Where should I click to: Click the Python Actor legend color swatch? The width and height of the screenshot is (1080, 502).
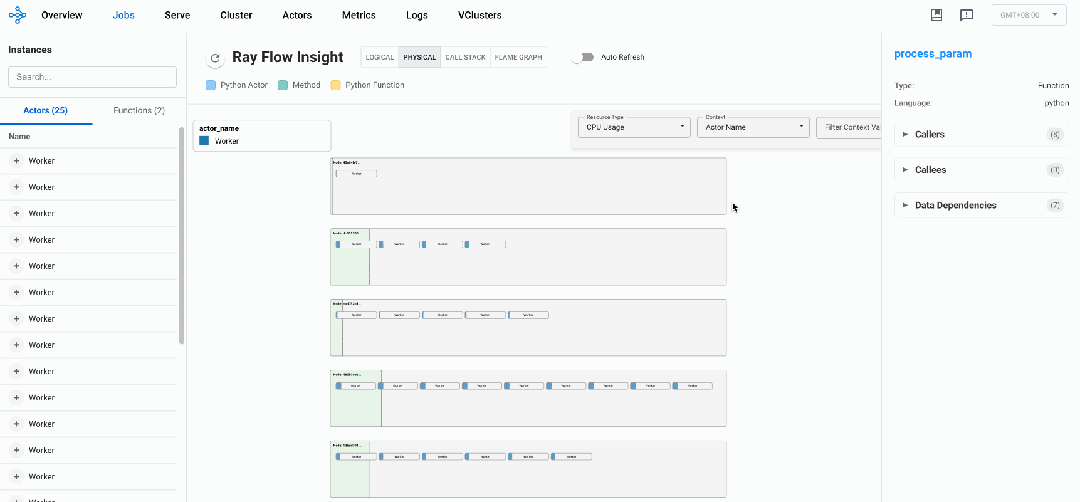tap(211, 85)
